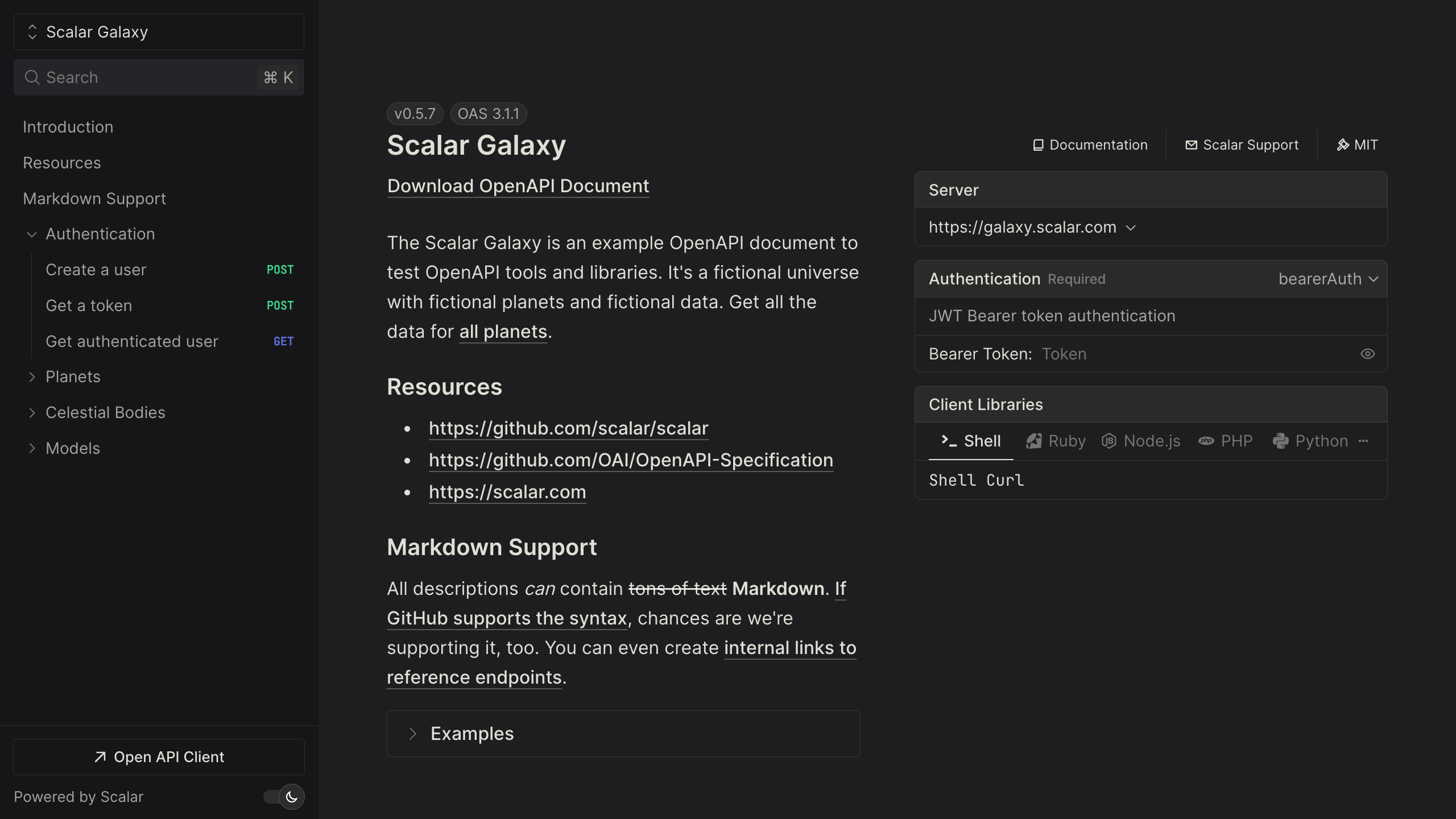Open the server URL dropdown for galaxy.scalar.com

pyautogui.click(x=1131, y=227)
